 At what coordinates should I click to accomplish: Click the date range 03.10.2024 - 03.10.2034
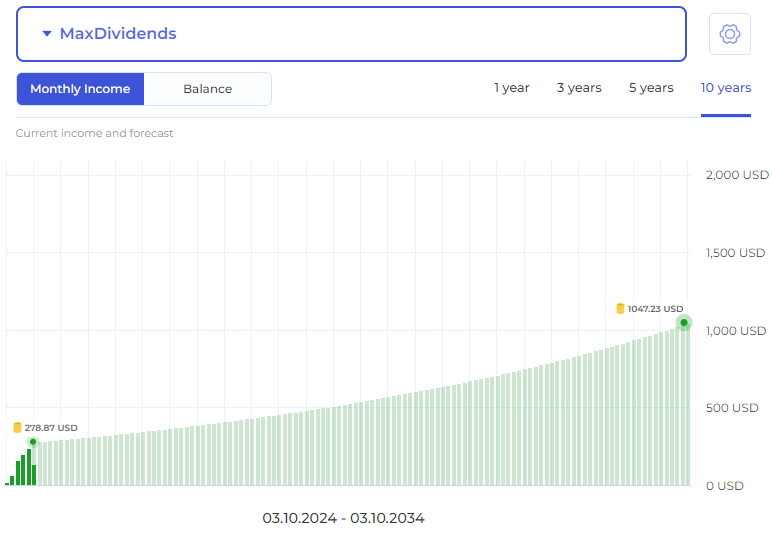point(343,518)
